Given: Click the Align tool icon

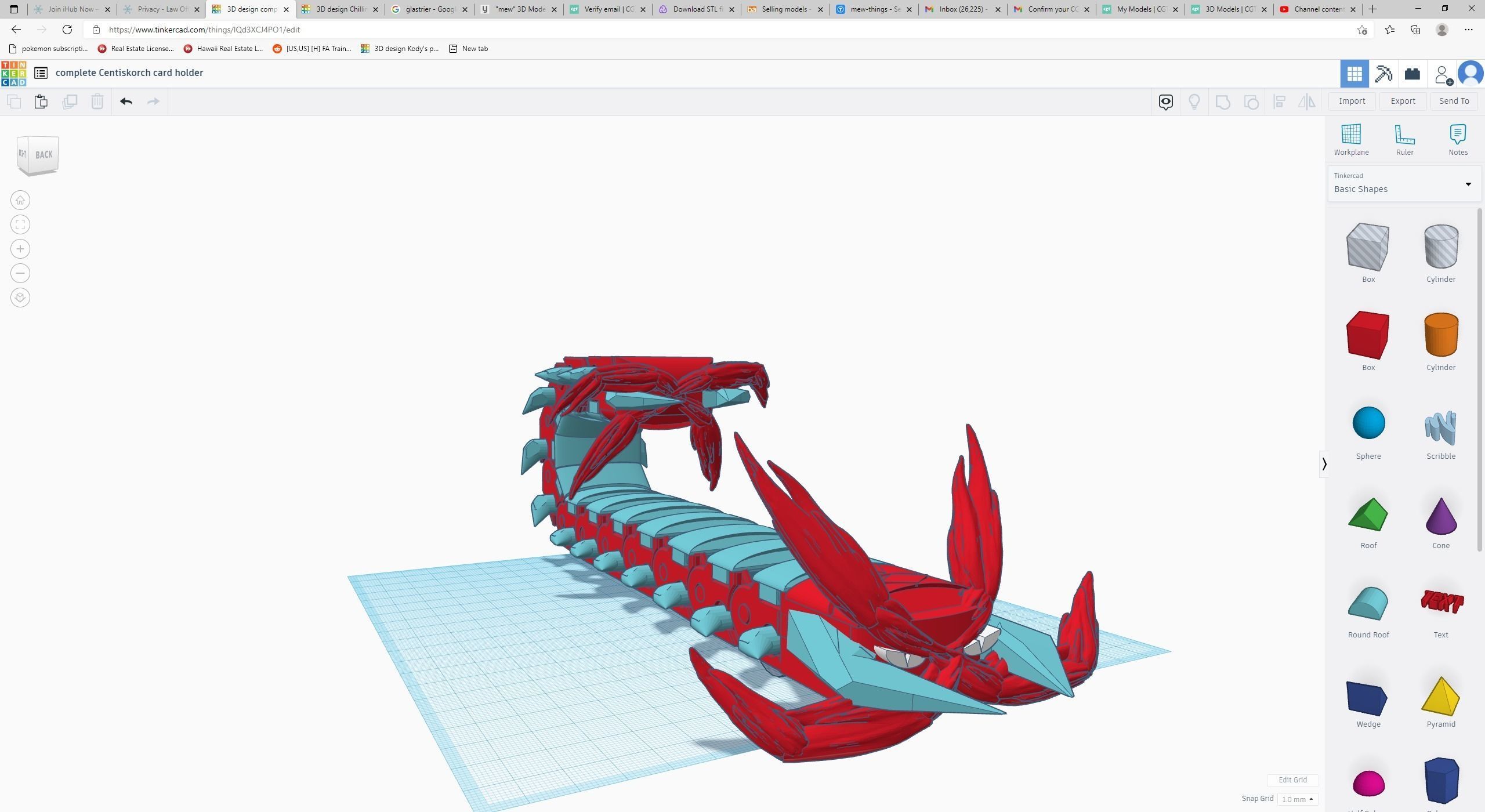Looking at the screenshot, I should coord(1279,102).
